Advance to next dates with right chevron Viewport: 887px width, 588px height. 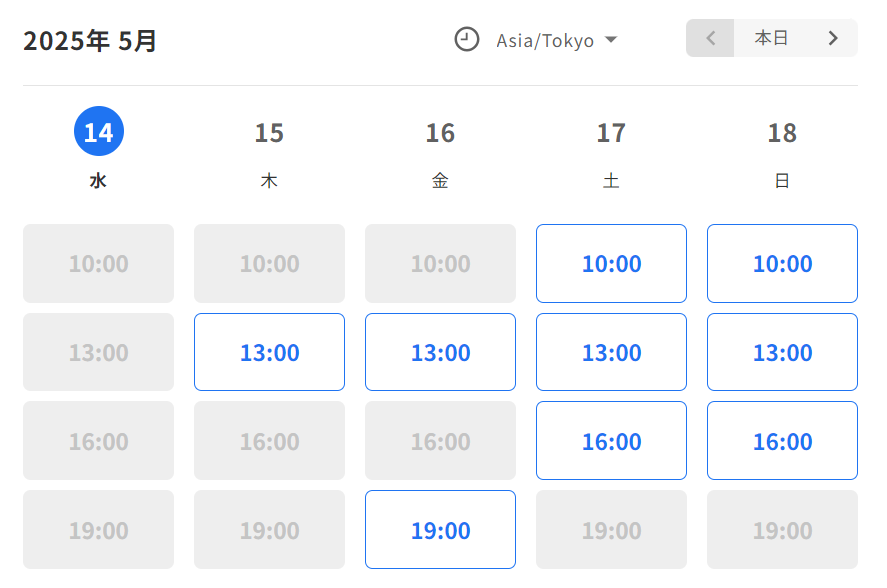(x=833, y=38)
